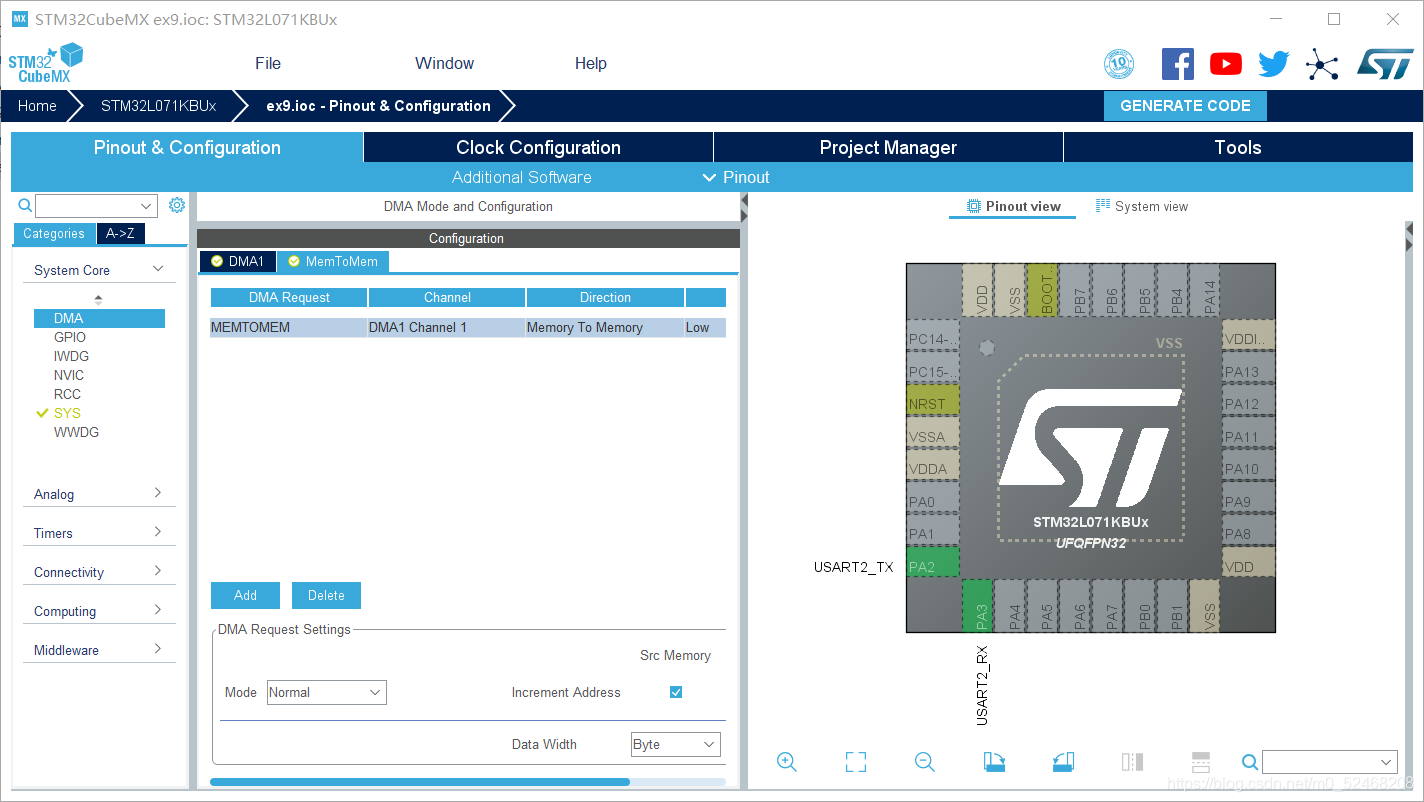This screenshot has height=802, width=1424.
Task: Open Additional Software
Action: coord(521,177)
